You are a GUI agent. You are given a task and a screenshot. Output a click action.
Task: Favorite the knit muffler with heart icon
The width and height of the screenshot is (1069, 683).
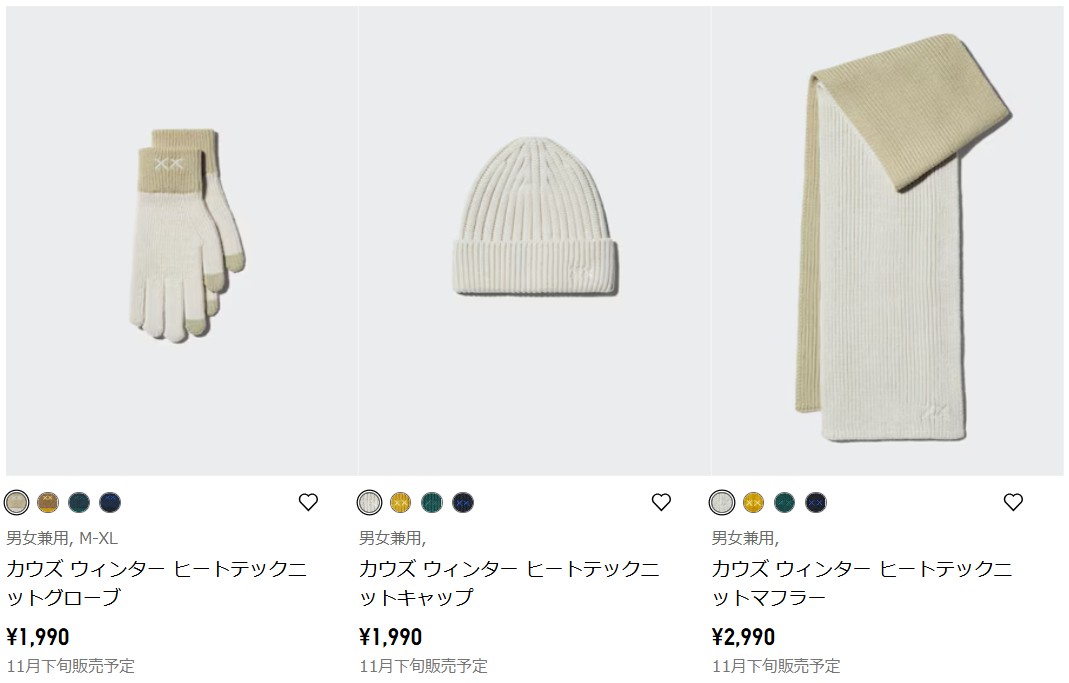[x=1013, y=502]
